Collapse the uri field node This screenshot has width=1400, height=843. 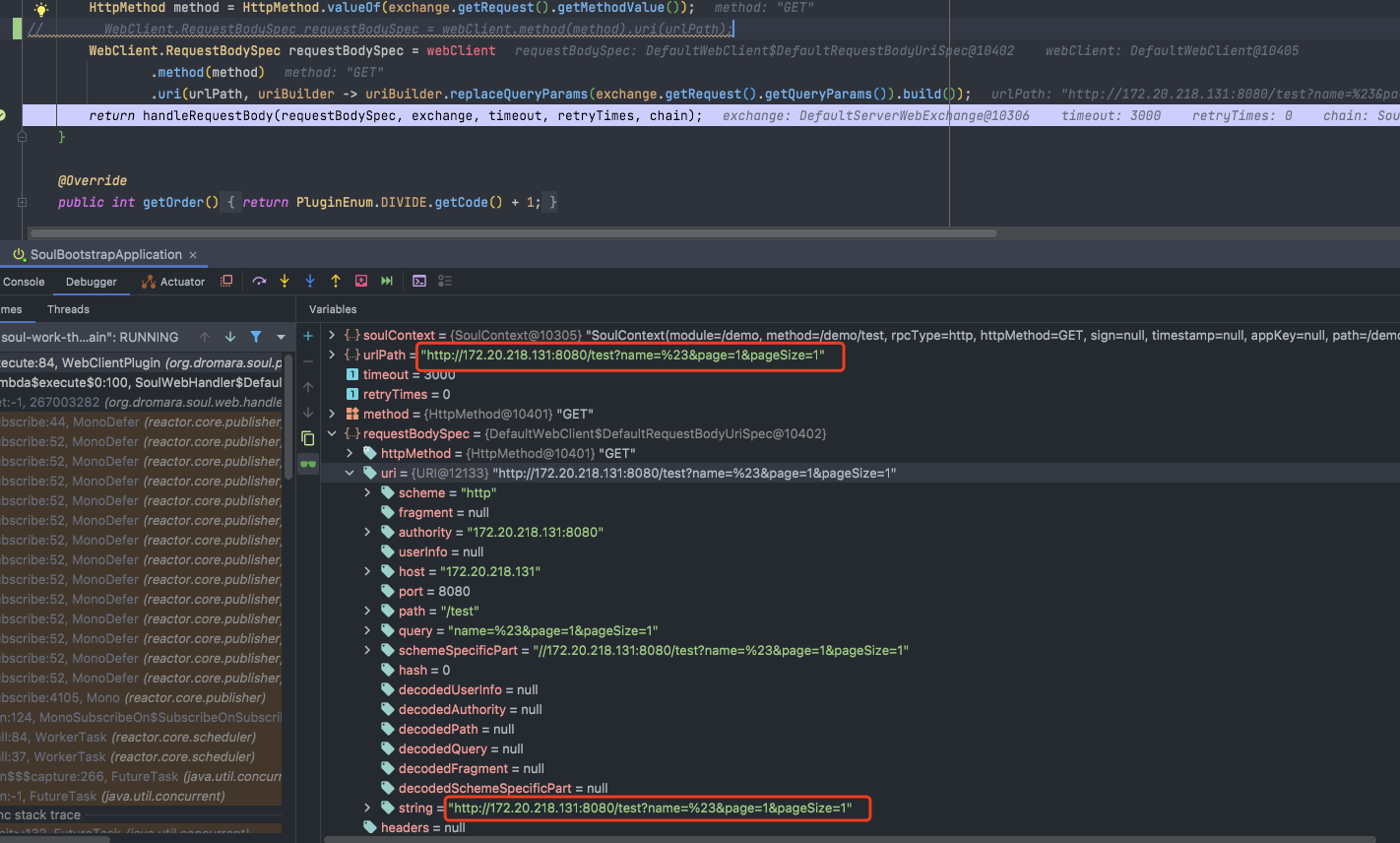[350, 473]
